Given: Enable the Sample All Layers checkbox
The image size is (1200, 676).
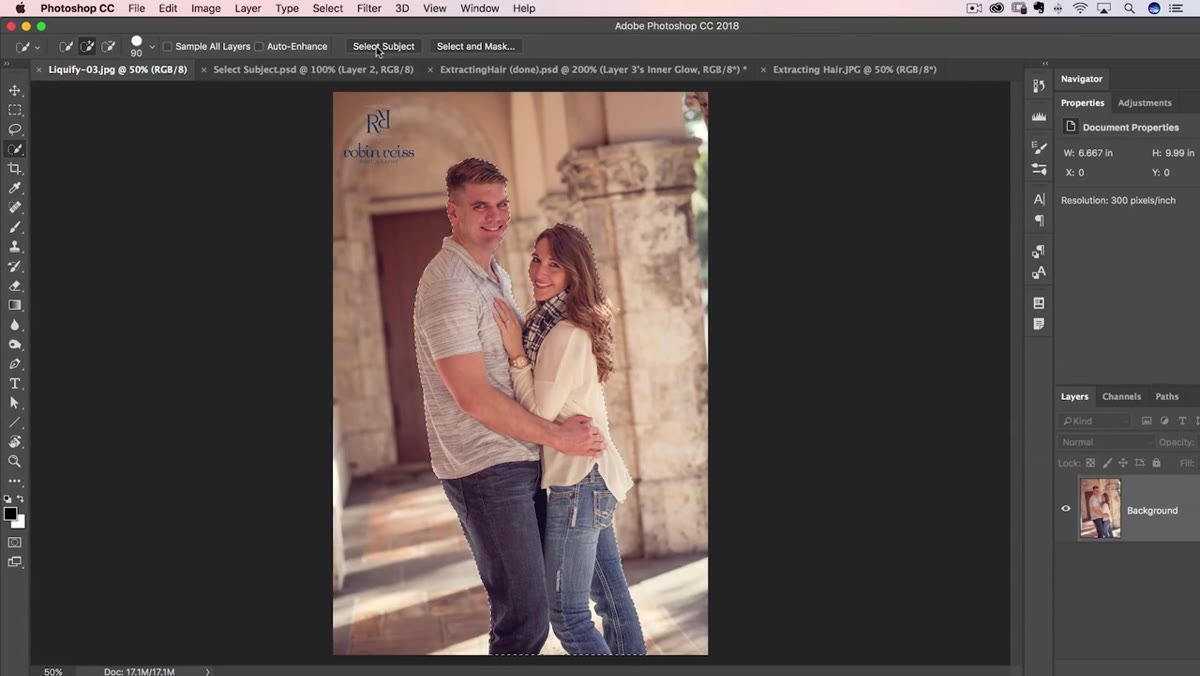Looking at the screenshot, I should pyautogui.click(x=167, y=47).
